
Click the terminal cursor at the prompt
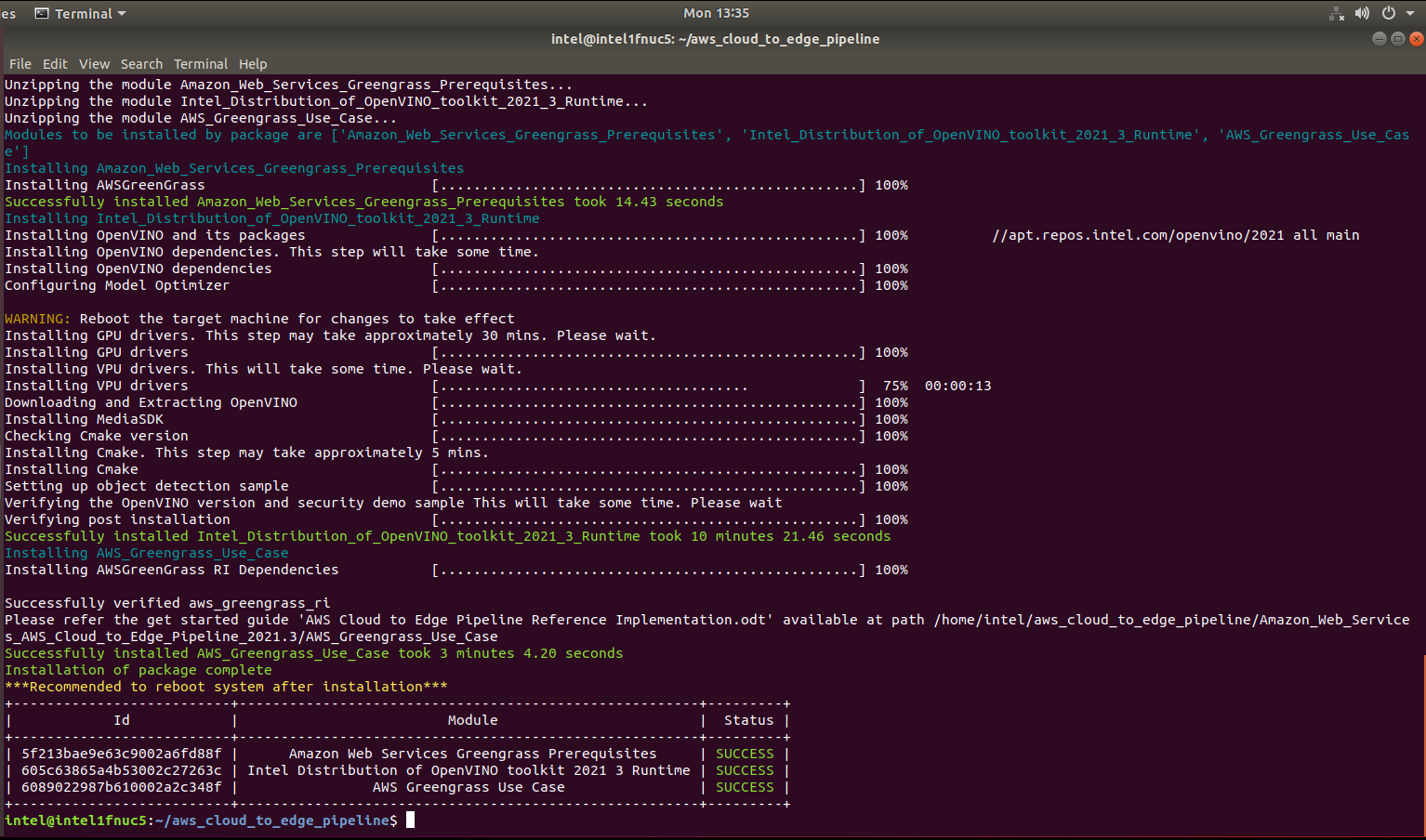click(410, 820)
